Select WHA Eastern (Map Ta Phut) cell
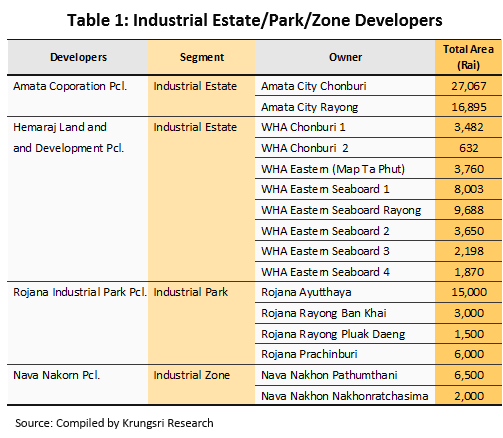Screen dimensions: 503x438 pos(345,169)
